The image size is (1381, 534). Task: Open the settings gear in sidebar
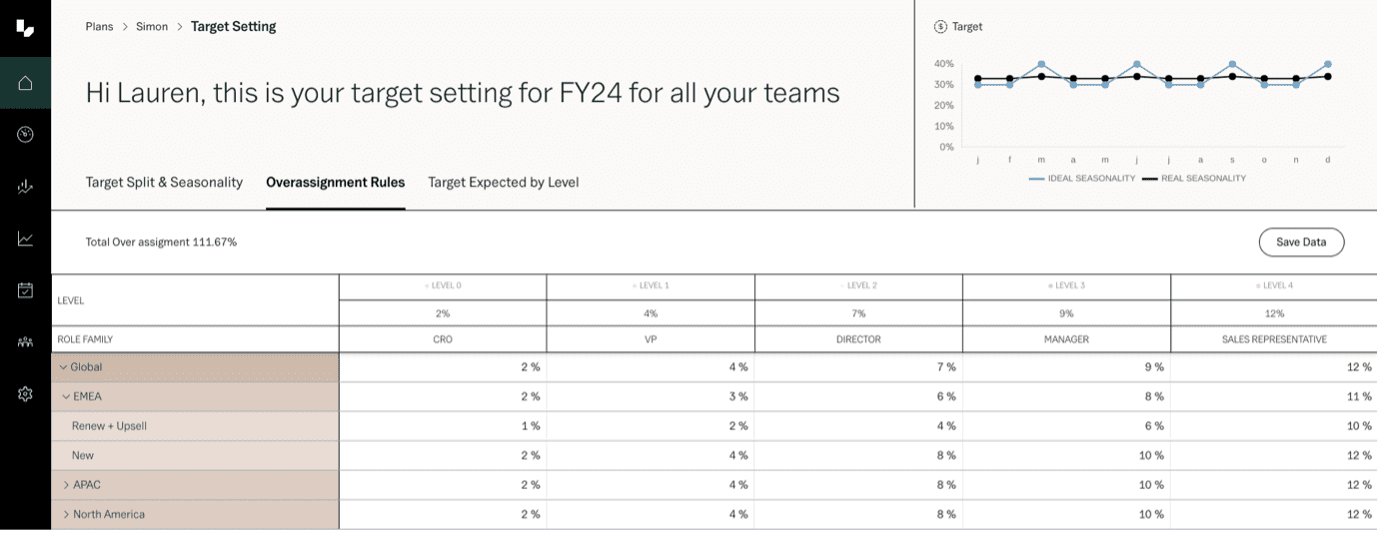click(x=25, y=394)
